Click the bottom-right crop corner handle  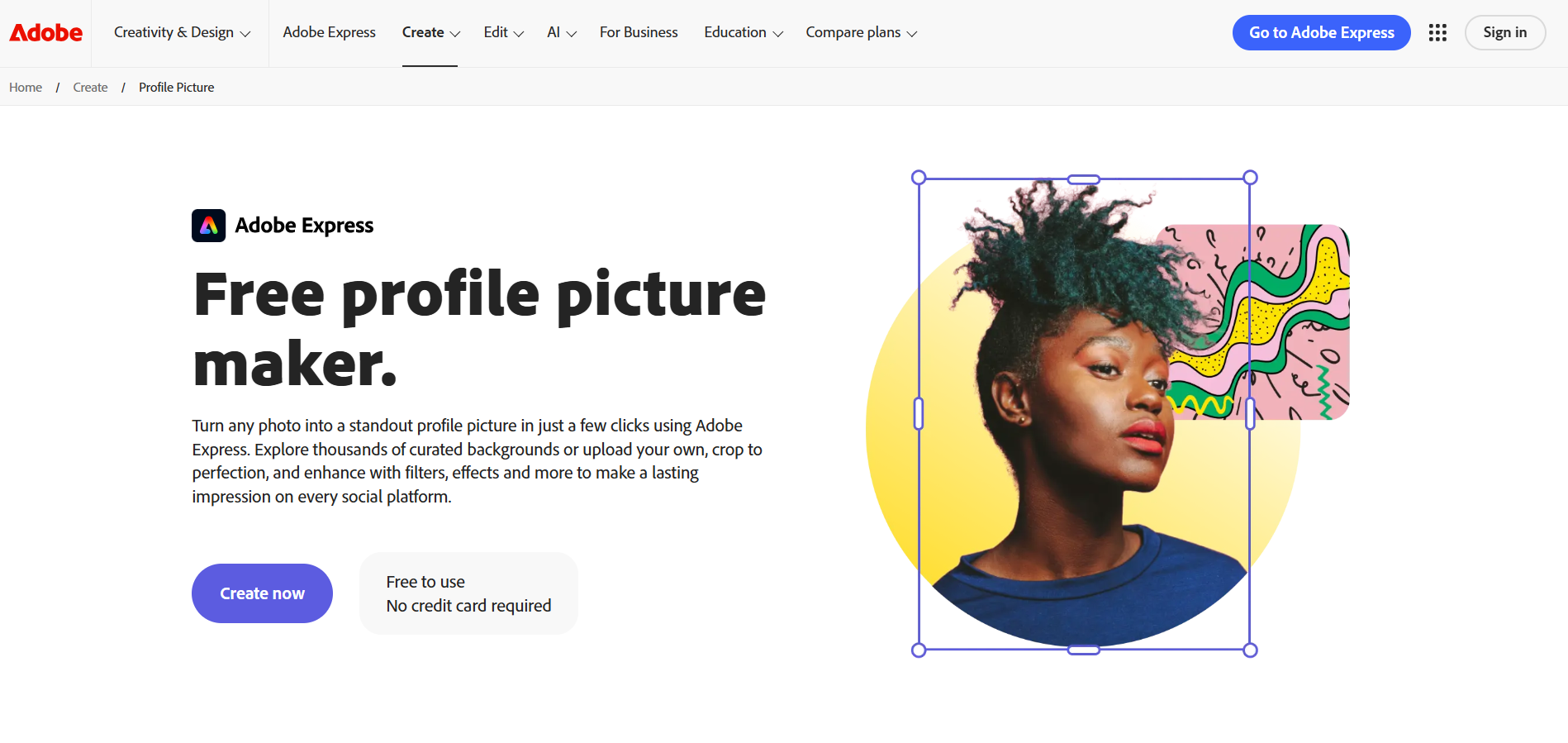pyautogui.click(x=1250, y=650)
